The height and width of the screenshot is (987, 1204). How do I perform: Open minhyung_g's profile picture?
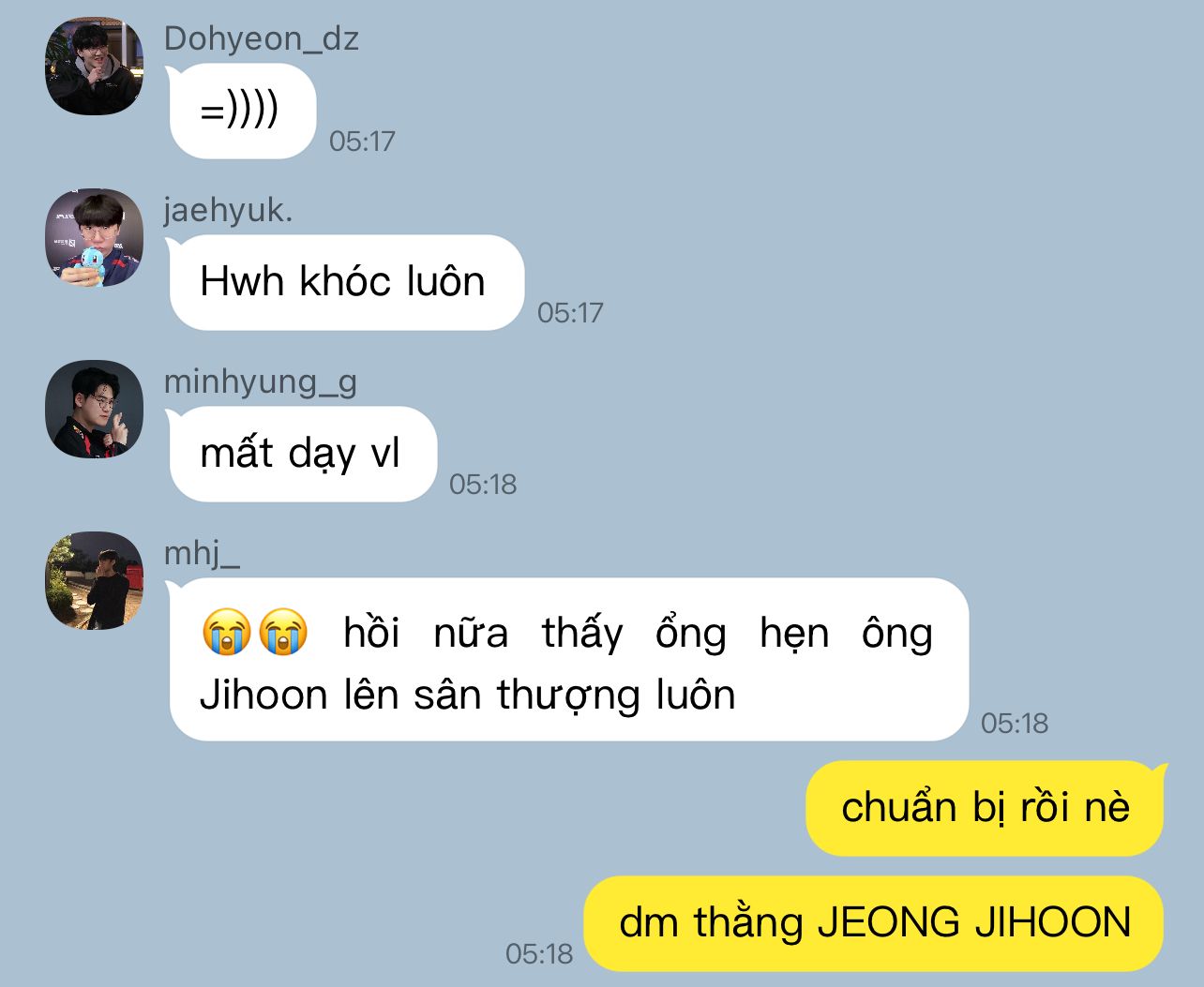(94, 410)
